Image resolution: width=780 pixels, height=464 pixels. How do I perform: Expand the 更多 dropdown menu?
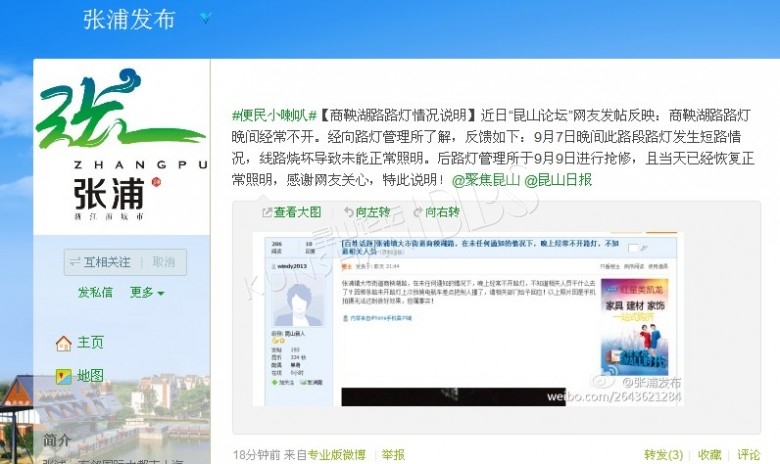[x=147, y=293]
